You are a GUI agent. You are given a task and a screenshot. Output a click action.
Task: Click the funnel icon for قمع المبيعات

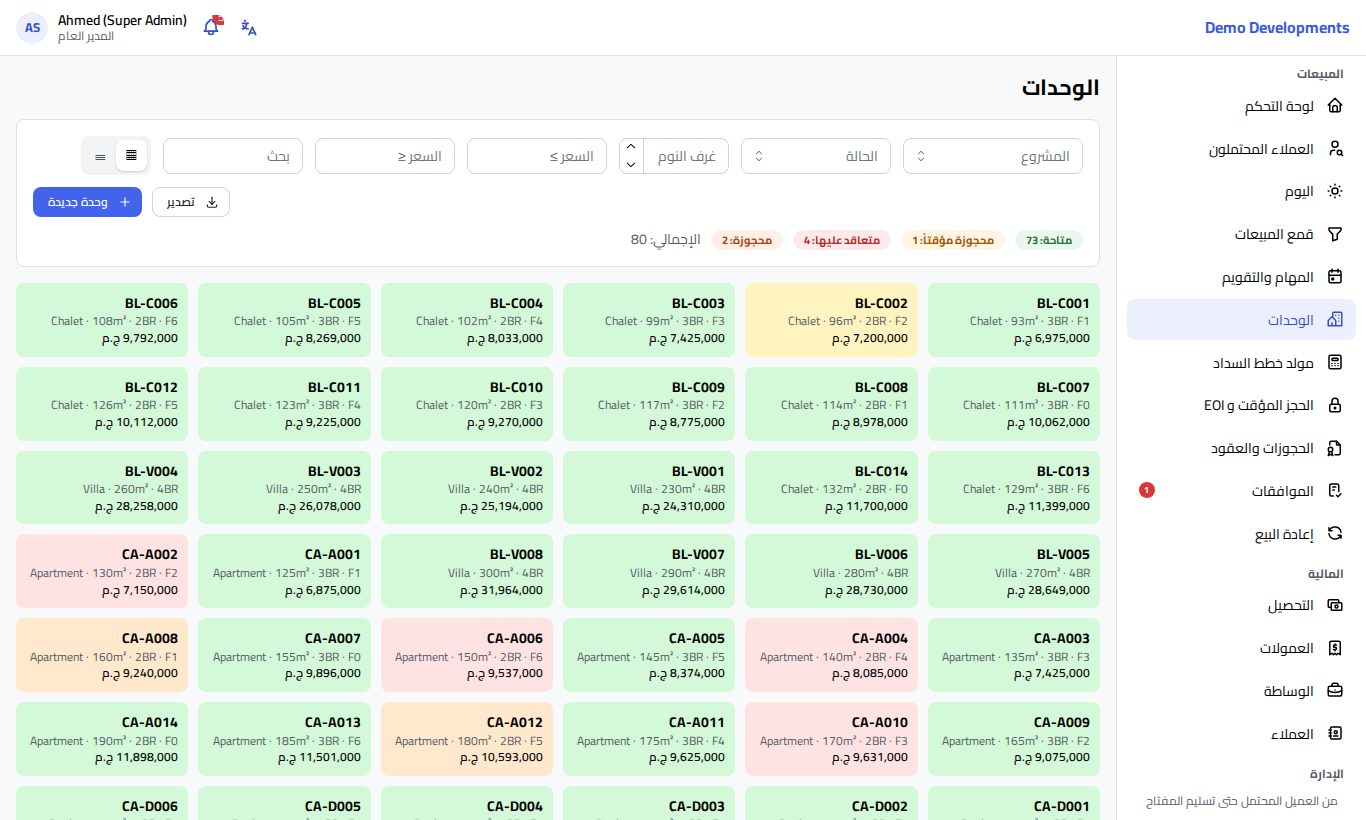(1334, 234)
